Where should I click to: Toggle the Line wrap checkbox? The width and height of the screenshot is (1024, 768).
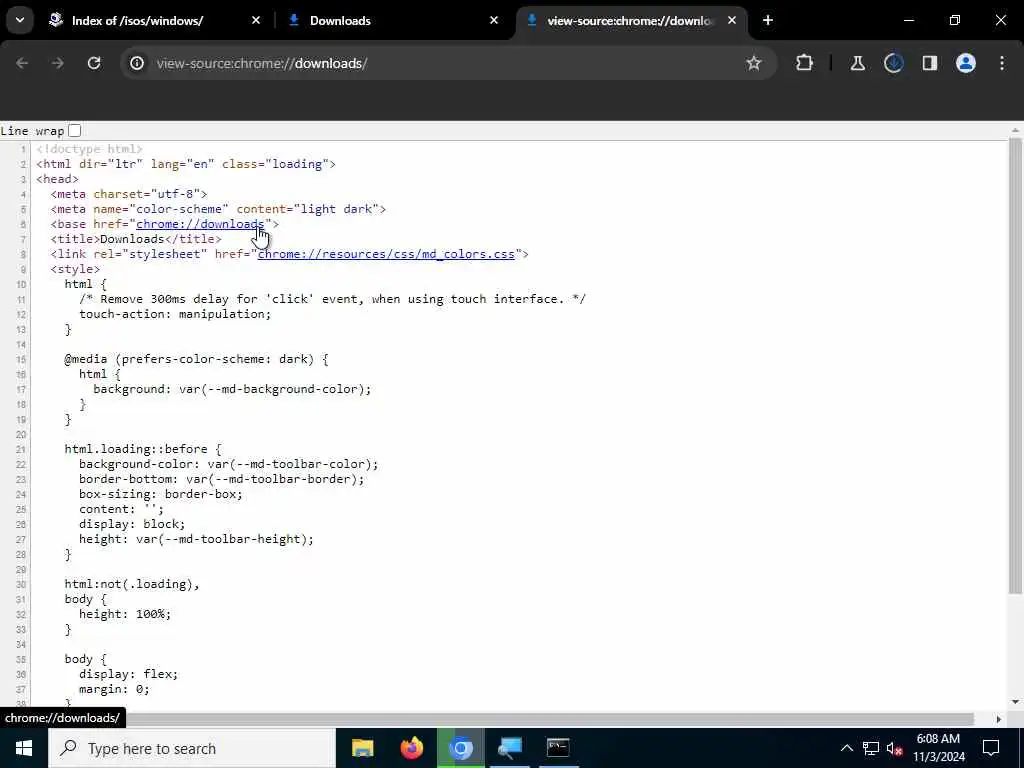tap(74, 131)
